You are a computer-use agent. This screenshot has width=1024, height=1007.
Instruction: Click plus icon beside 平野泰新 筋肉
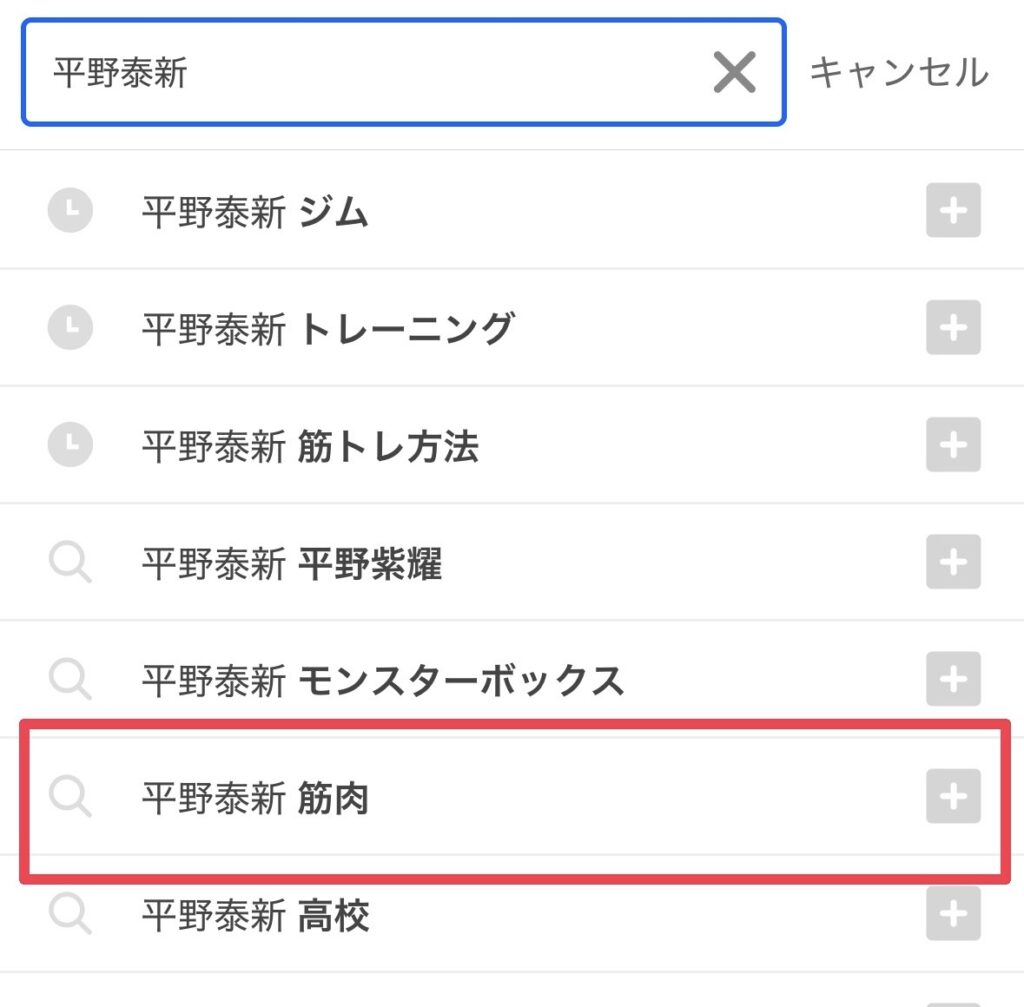coord(953,796)
